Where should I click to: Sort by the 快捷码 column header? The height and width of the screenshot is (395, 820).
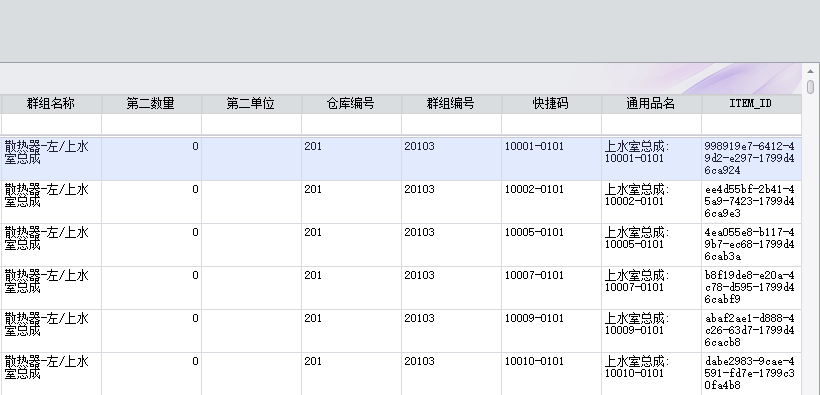[x=551, y=104]
